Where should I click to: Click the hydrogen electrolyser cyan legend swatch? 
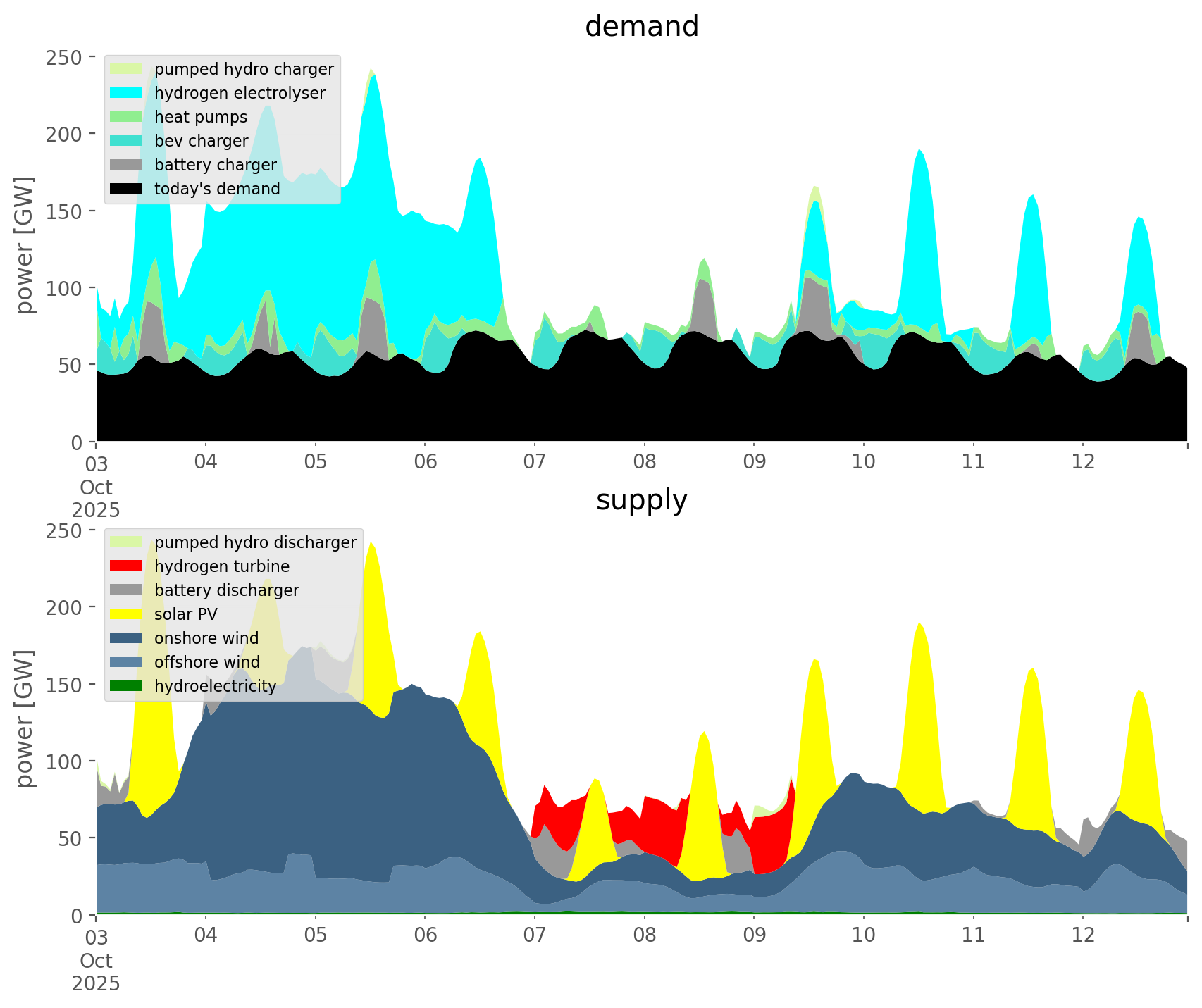tap(126, 93)
